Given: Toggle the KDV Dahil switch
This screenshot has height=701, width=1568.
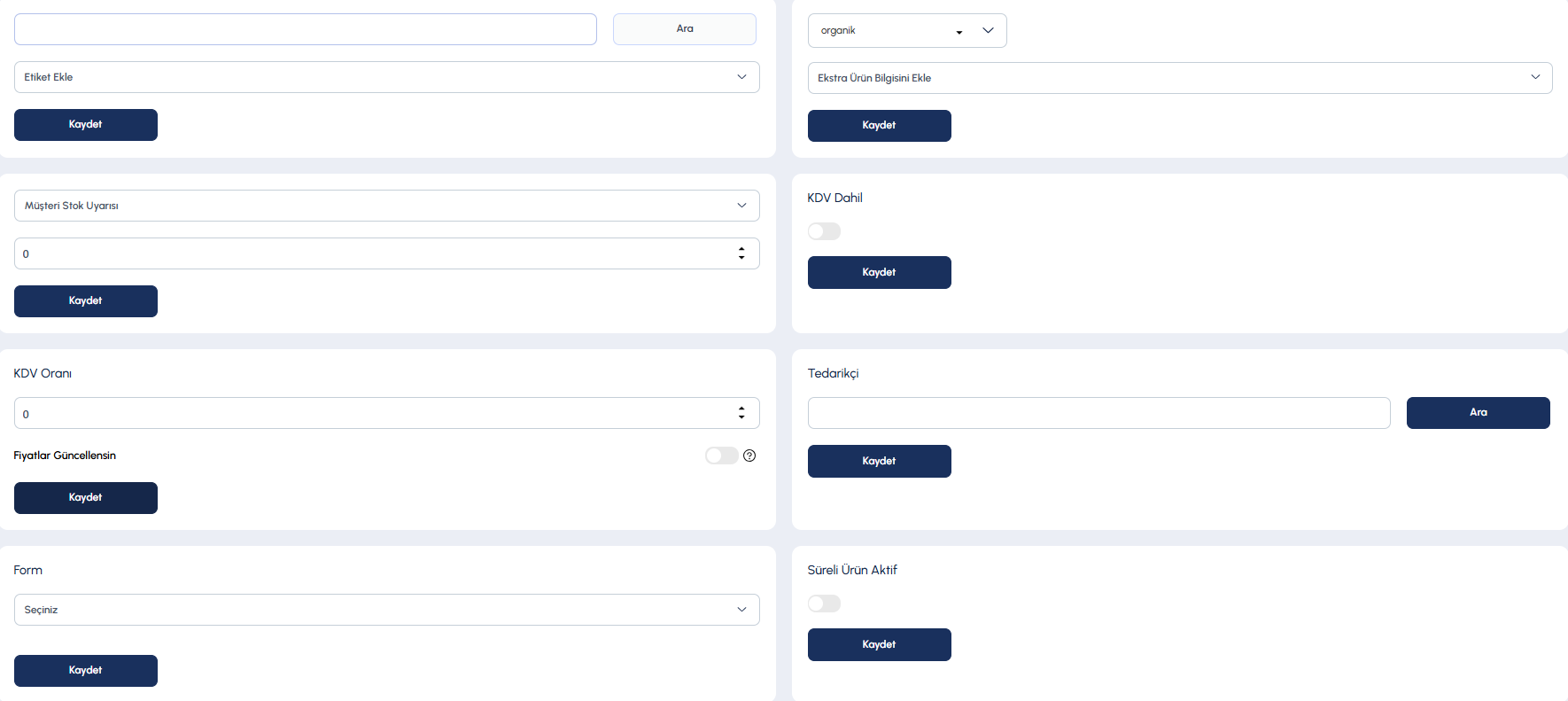Looking at the screenshot, I should point(824,231).
